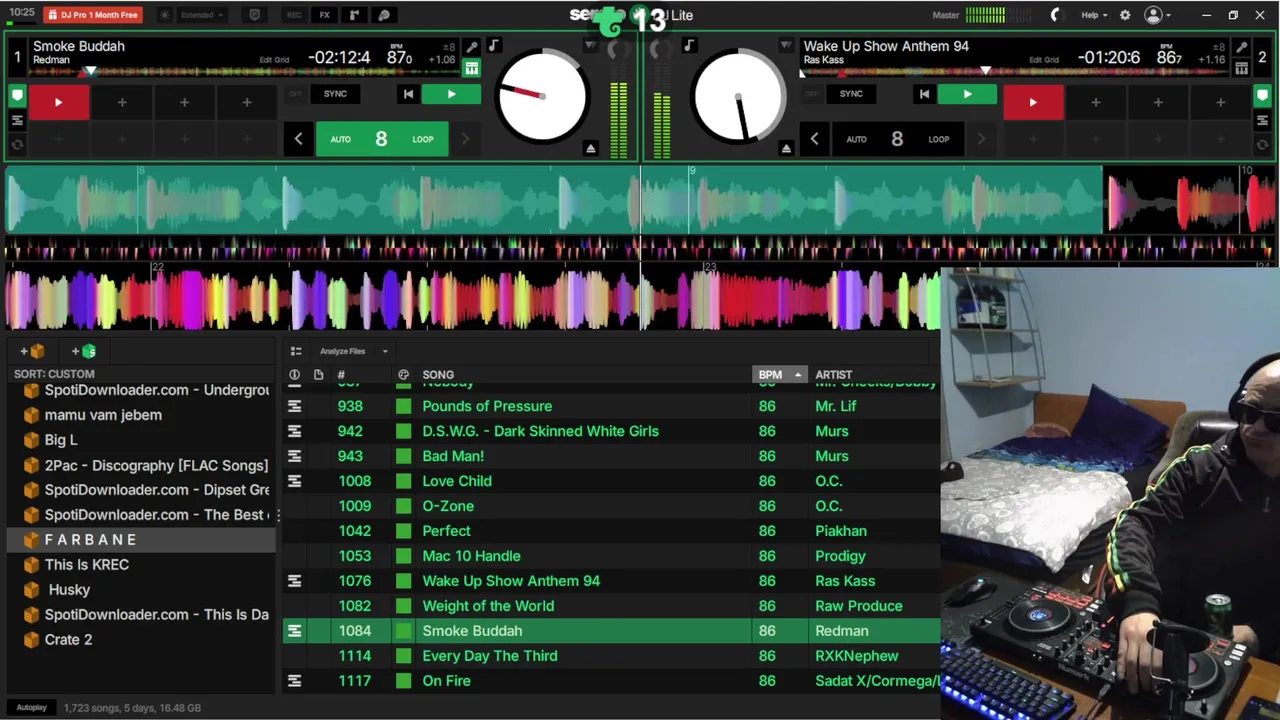Click deck 2 track overview waveform
Viewport: 1280px width, 720px height.
point(1015,72)
